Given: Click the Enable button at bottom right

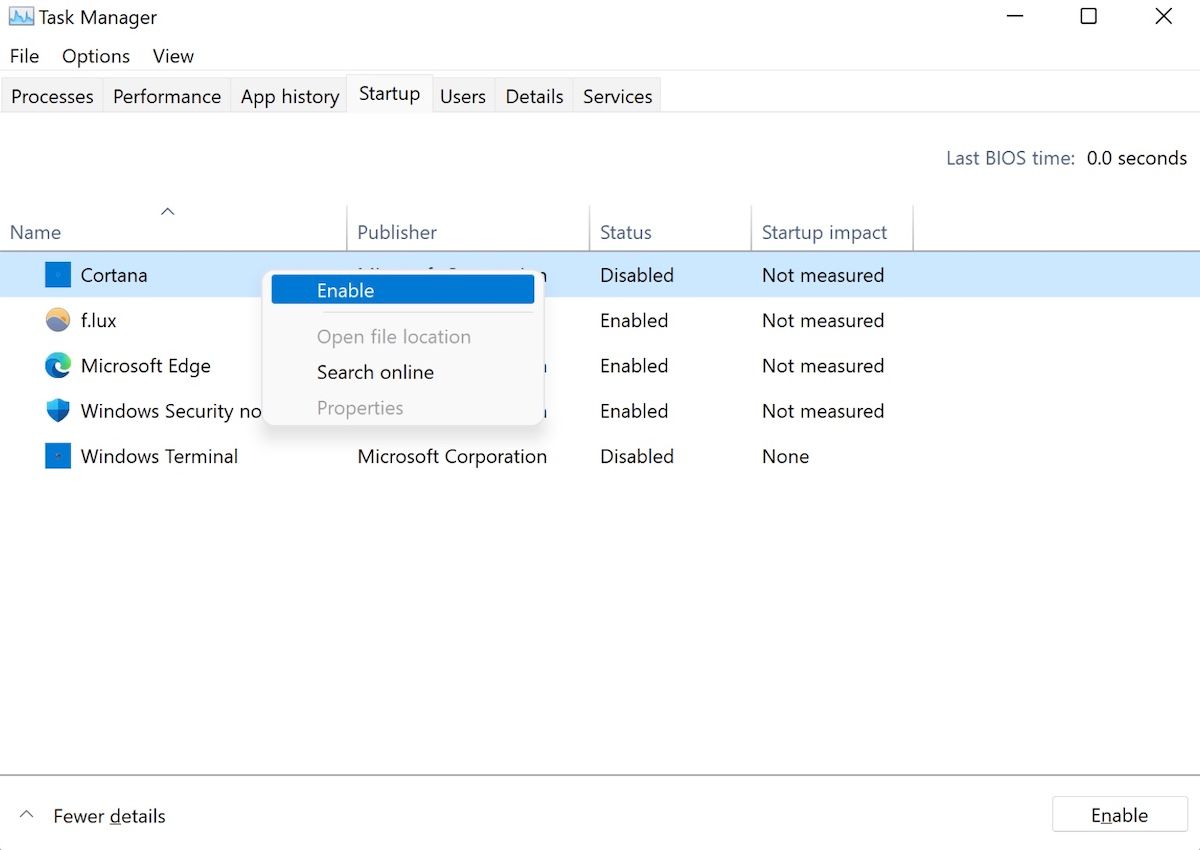Looking at the screenshot, I should click(x=1119, y=814).
